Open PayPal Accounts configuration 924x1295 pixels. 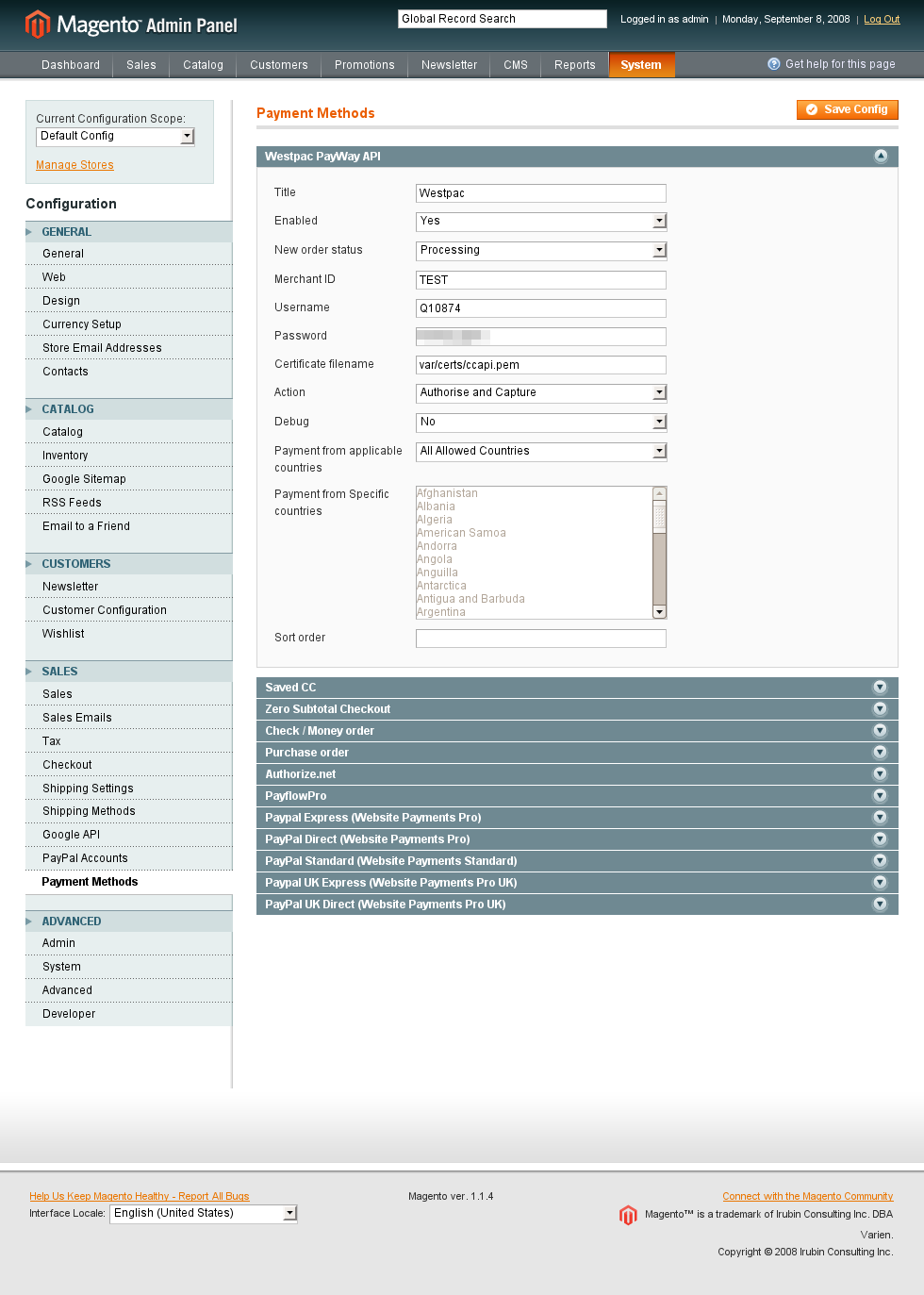pyautogui.click(x=85, y=858)
